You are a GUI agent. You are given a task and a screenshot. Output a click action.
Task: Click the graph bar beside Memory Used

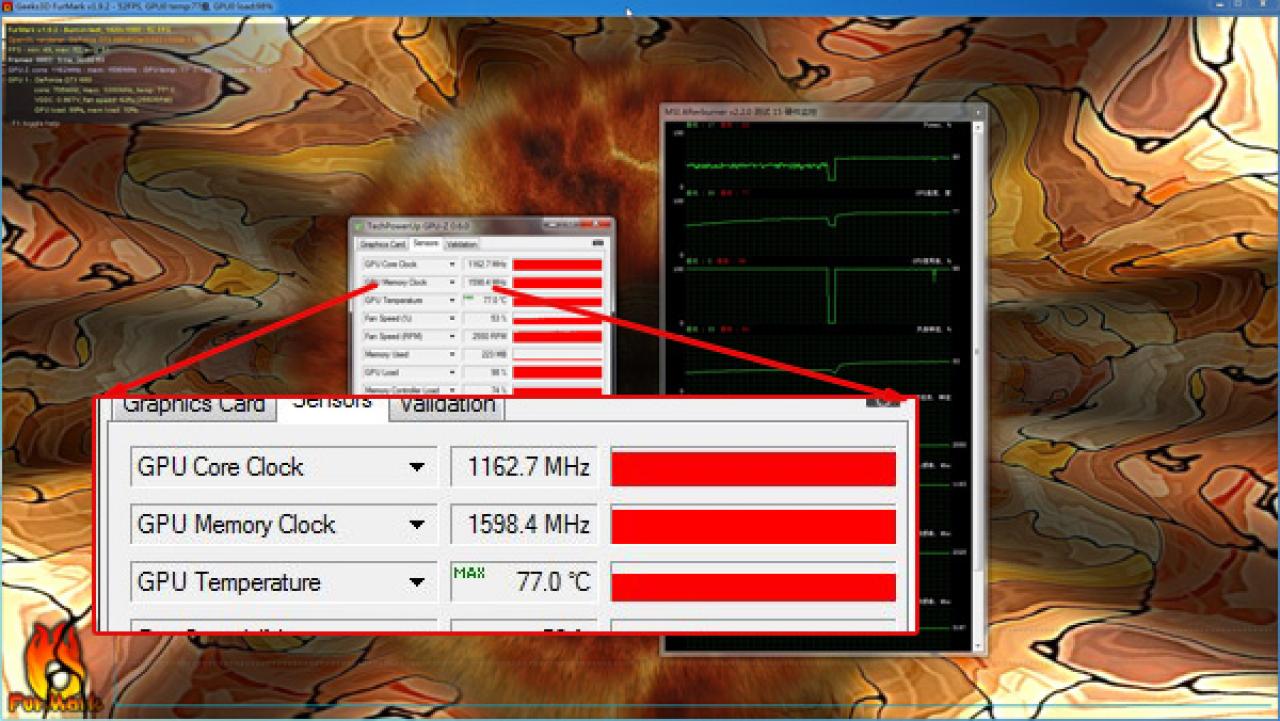[557, 354]
